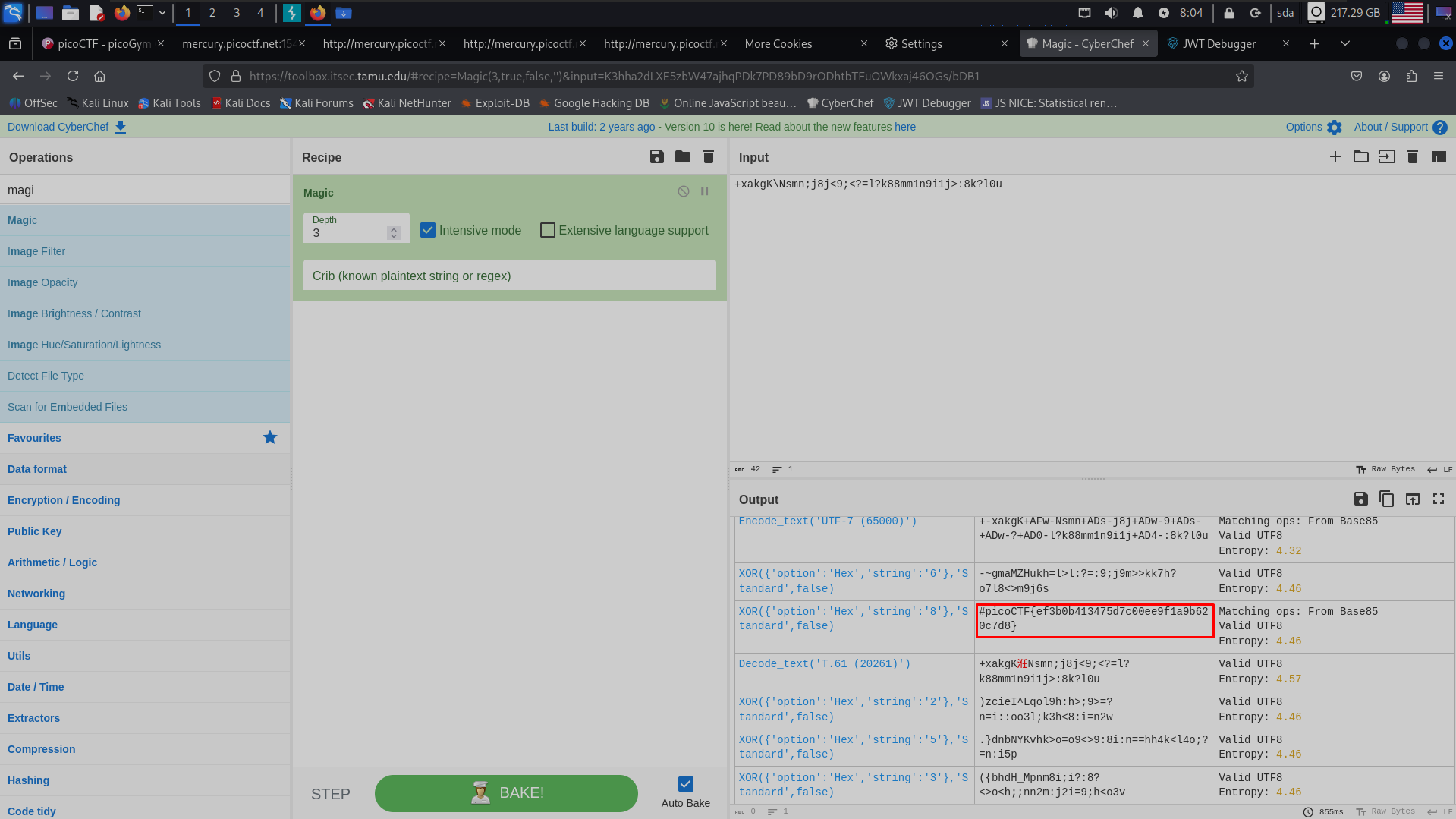Uncheck the Intensive mode checkbox
The image size is (1456, 819).
(x=428, y=230)
